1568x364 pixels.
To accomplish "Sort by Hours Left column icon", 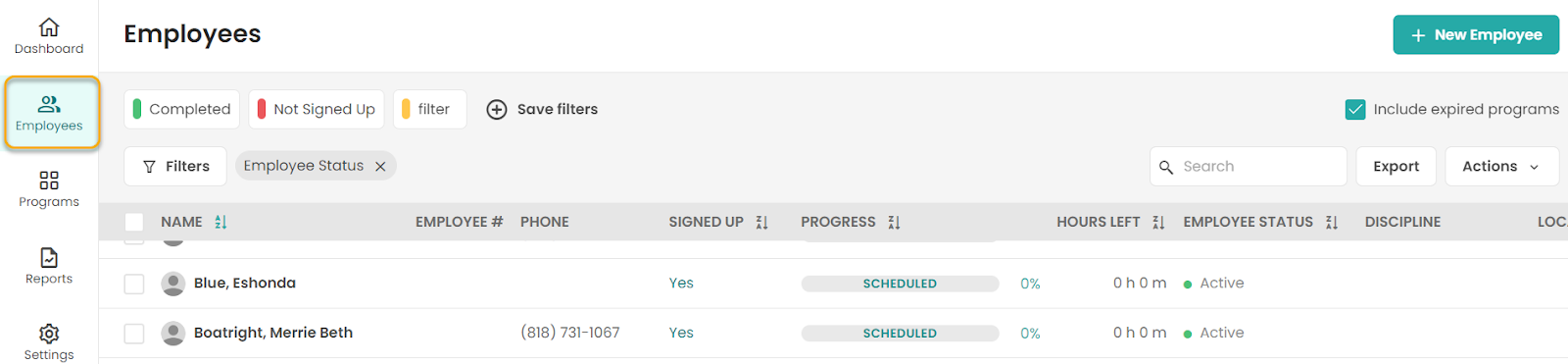I will coord(1158,223).
